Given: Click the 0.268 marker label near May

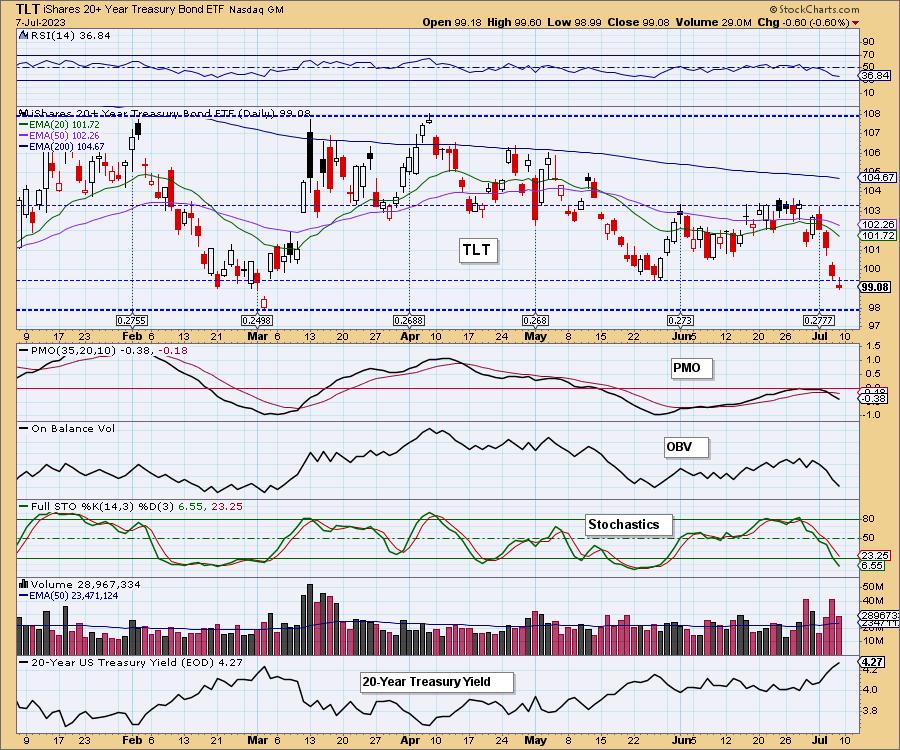Looking at the screenshot, I should coord(535,320).
